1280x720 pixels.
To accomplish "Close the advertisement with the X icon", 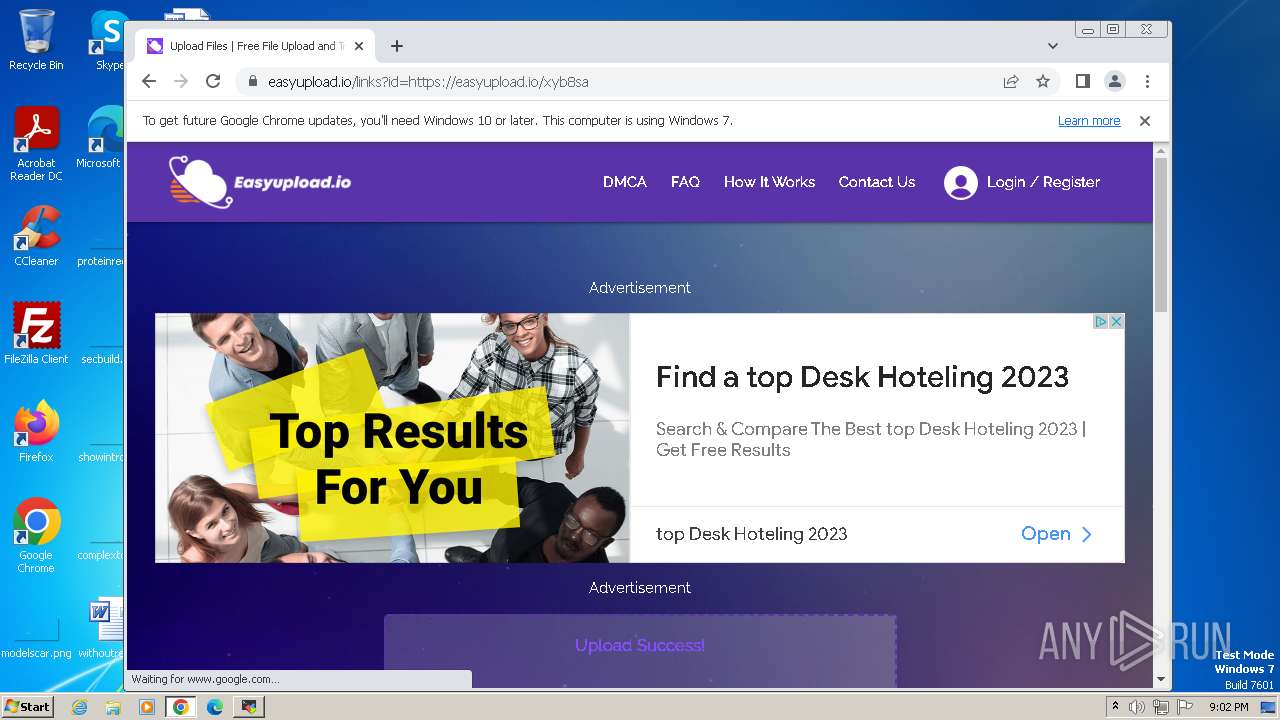I will pyautogui.click(x=1117, y=321).
